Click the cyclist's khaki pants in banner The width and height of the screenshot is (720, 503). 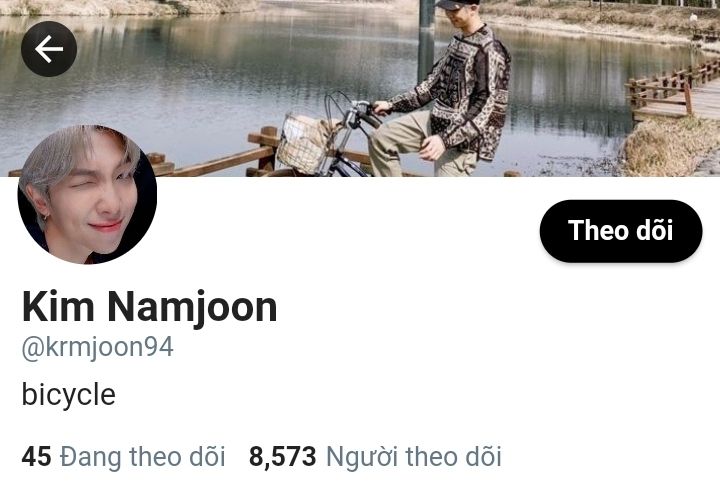point(404,142)
